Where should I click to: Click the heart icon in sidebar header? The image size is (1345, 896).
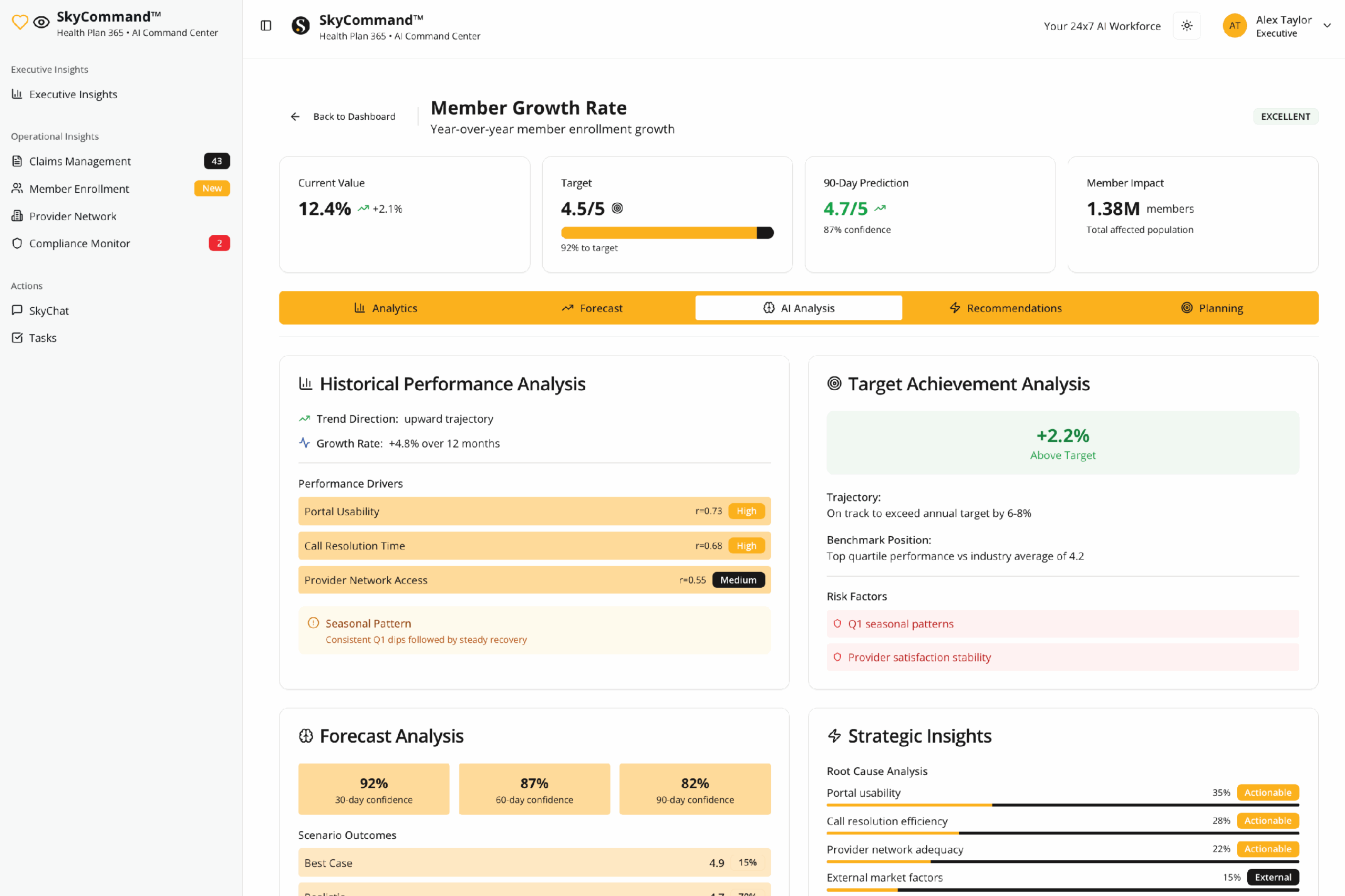click(20, 23)
